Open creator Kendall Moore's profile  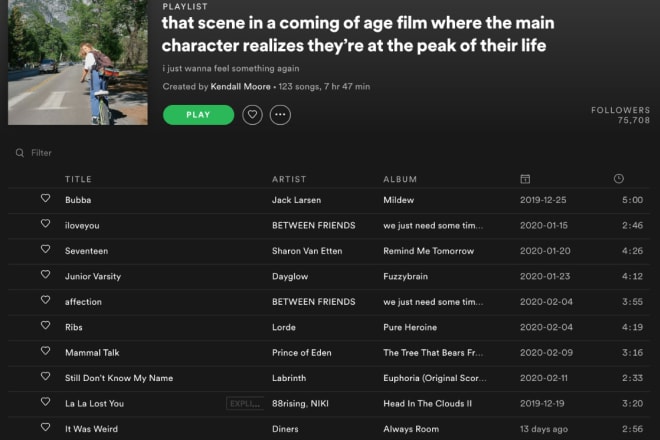click(240, 87)
